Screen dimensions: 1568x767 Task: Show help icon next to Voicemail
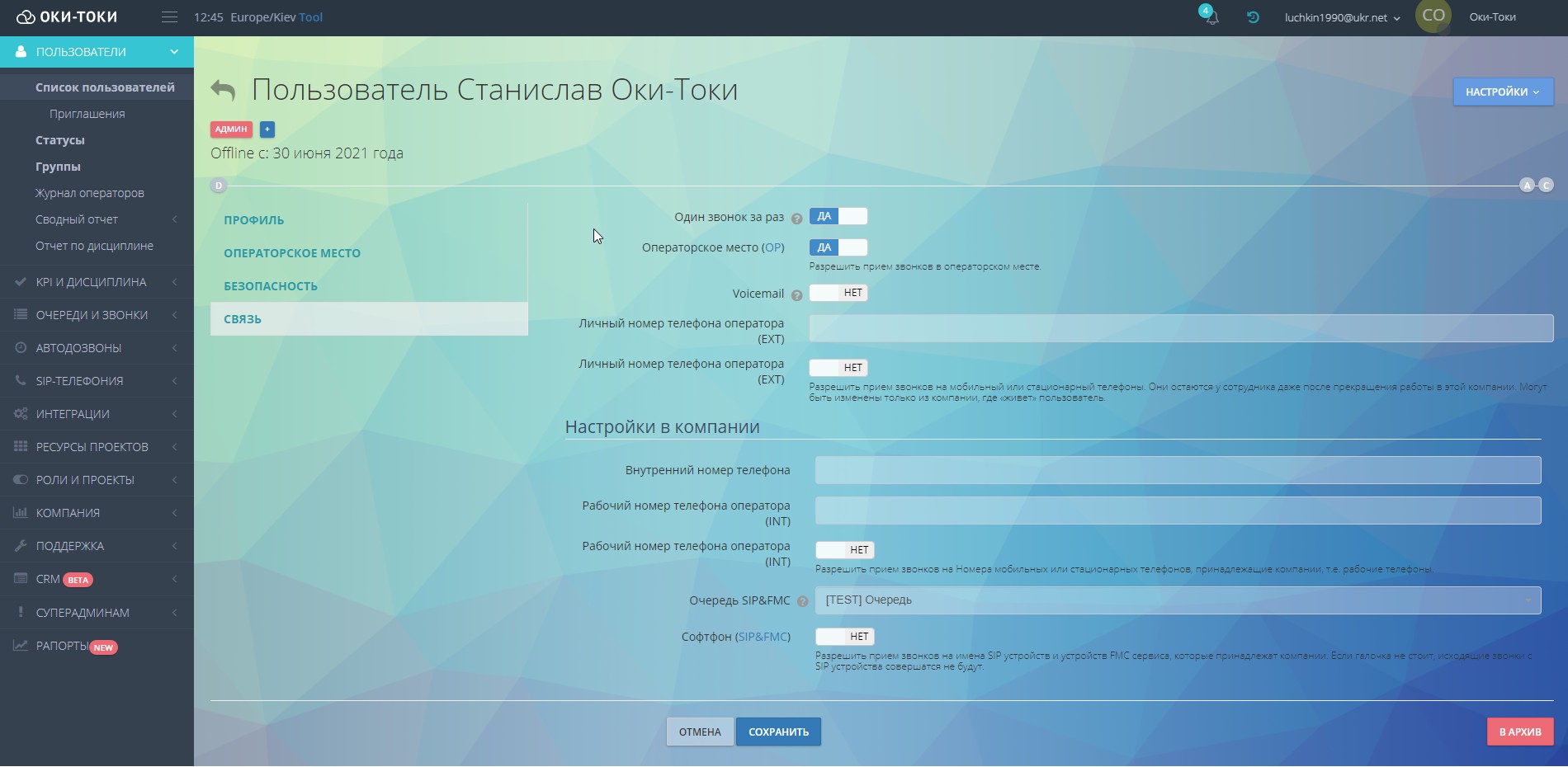click(x=796, y=295)
